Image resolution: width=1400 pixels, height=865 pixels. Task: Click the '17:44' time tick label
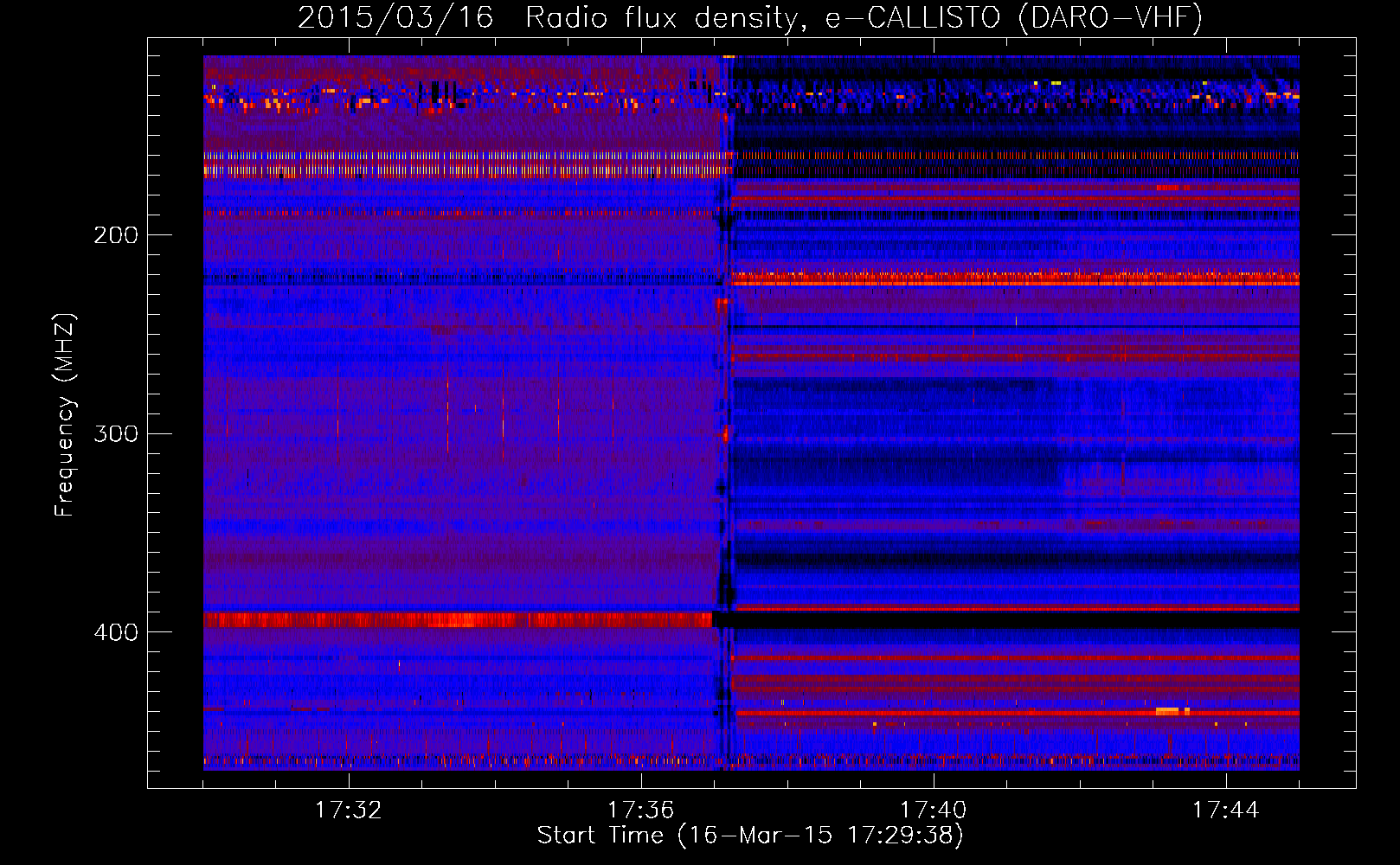point(1226,811)
